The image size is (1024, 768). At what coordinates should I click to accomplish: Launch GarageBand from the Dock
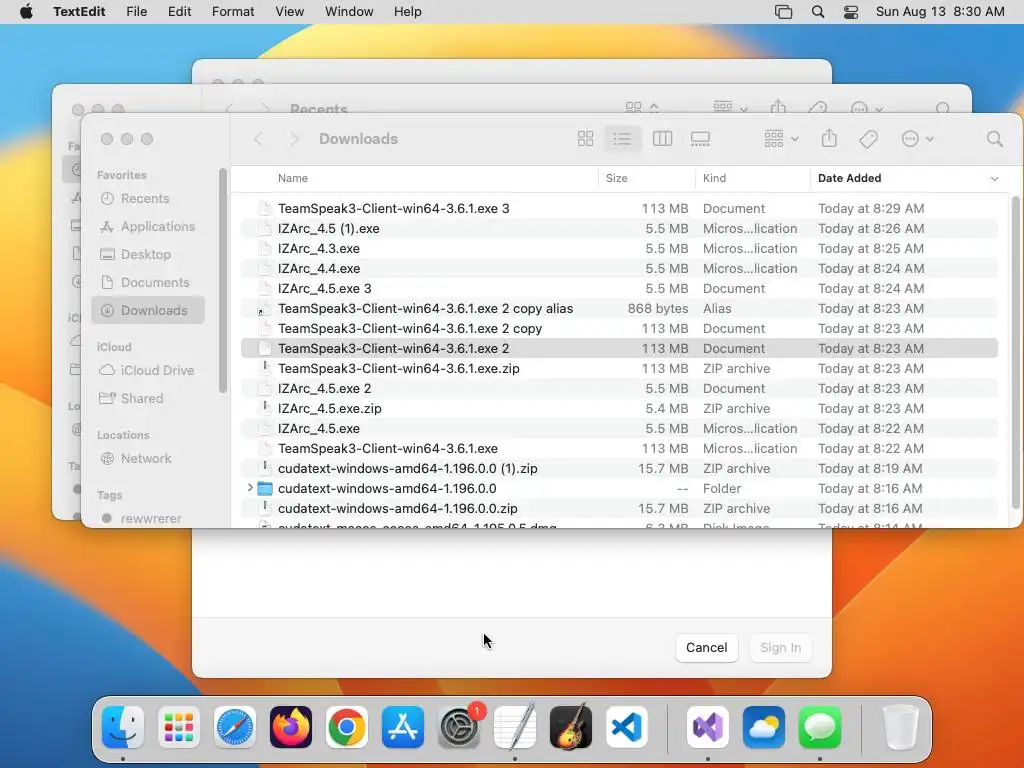(571, 727)
